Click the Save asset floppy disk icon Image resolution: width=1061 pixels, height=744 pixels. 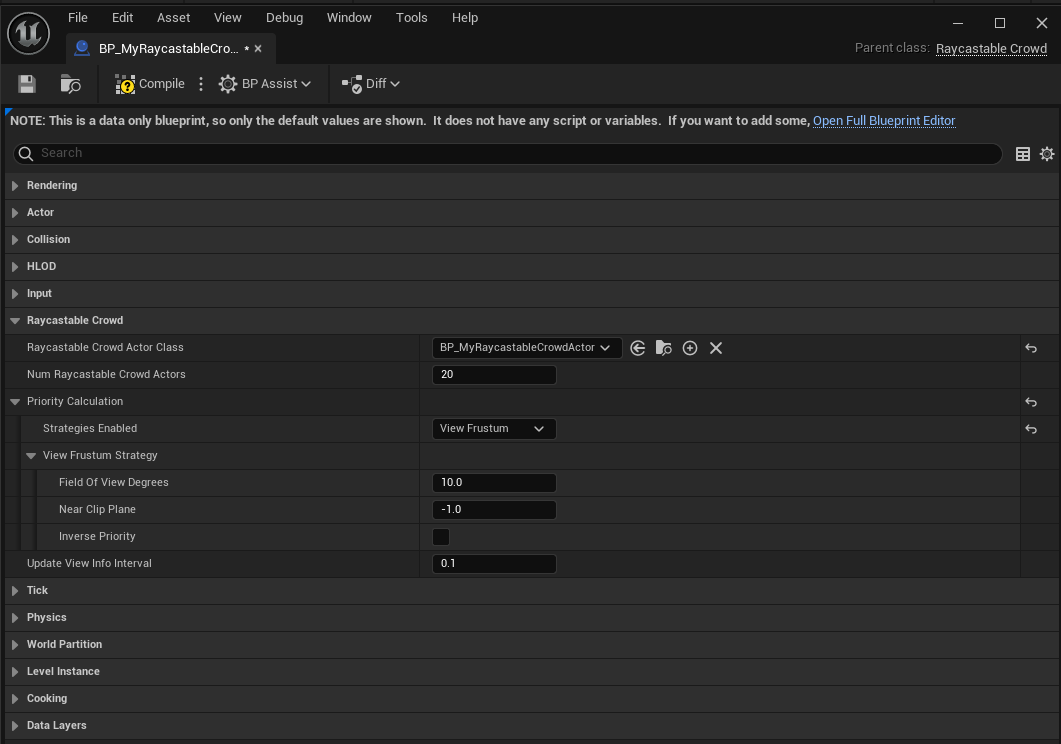coord(27,84)
